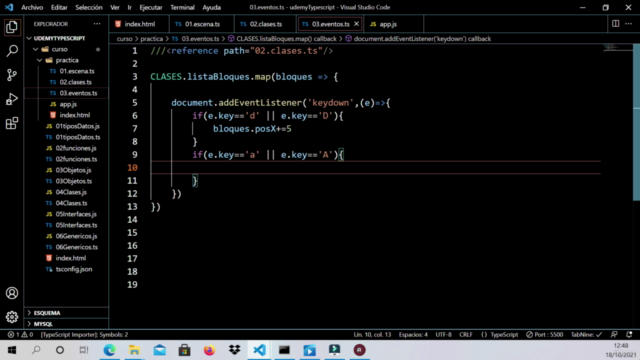Screen dimensions: 640x360
Task: Click CLASES.listaBloques.map() callback breadcrumb
Action: 282,39
